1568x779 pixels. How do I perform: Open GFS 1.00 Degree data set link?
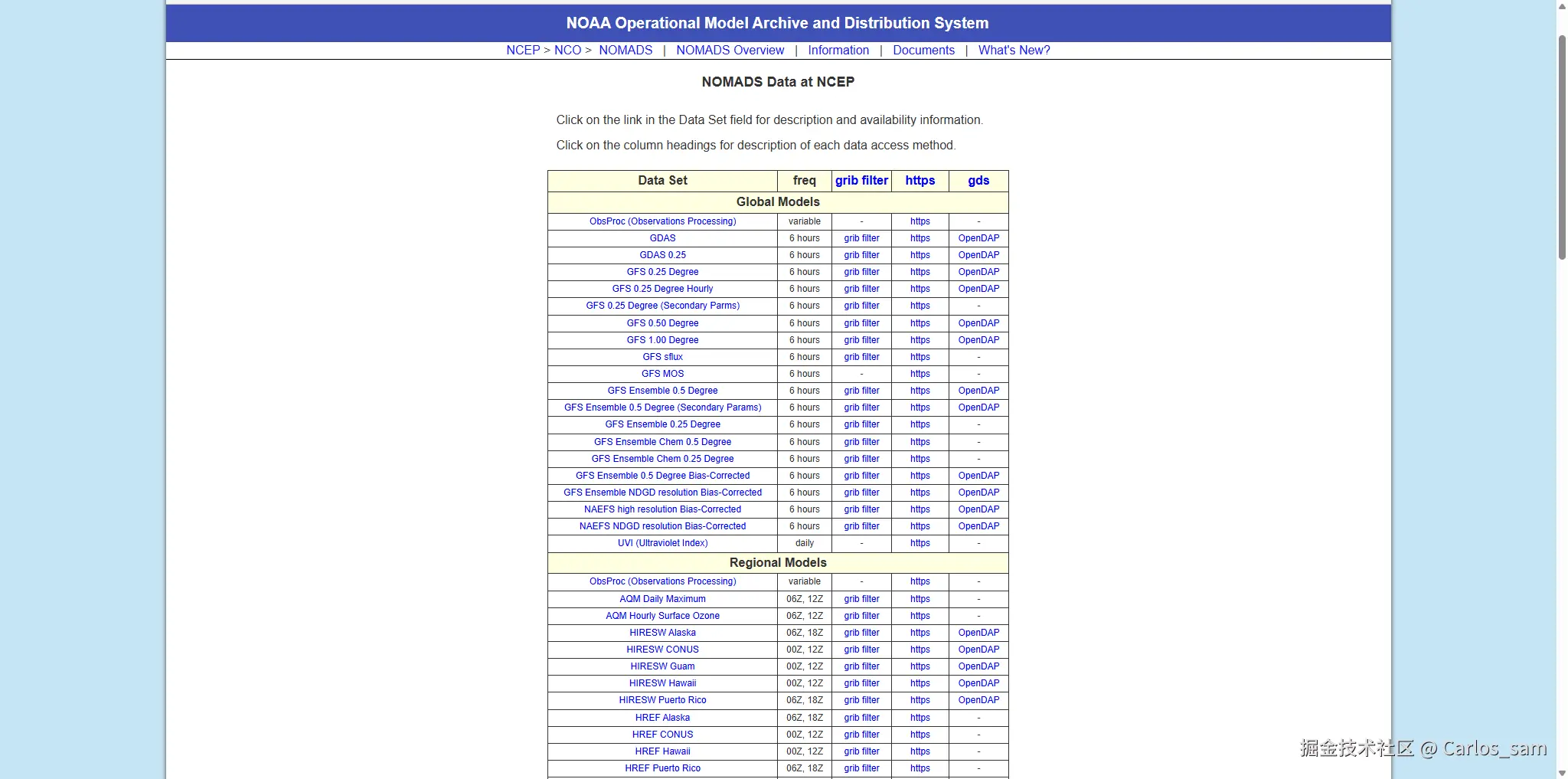pyautogui.click(x=663, y=340)
